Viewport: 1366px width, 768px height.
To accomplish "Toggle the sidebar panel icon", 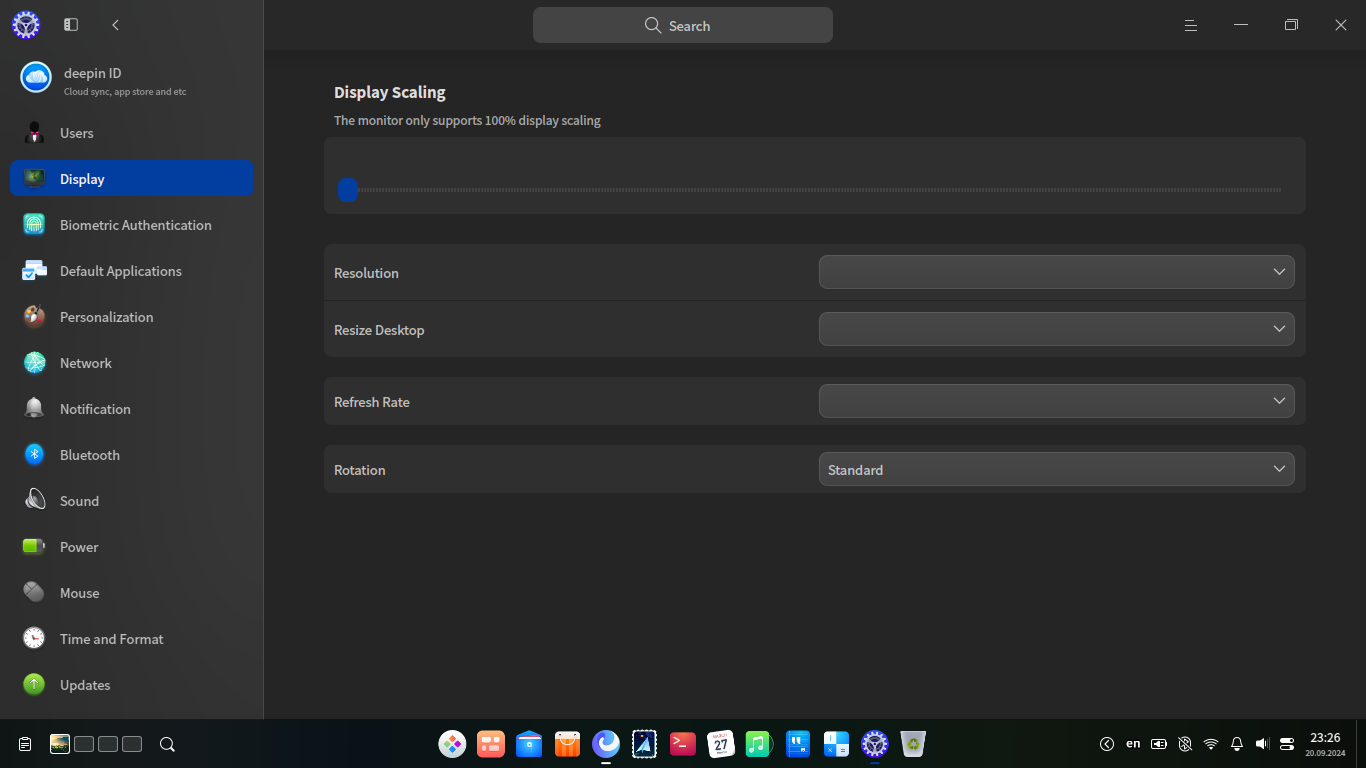I will [71, 25].
